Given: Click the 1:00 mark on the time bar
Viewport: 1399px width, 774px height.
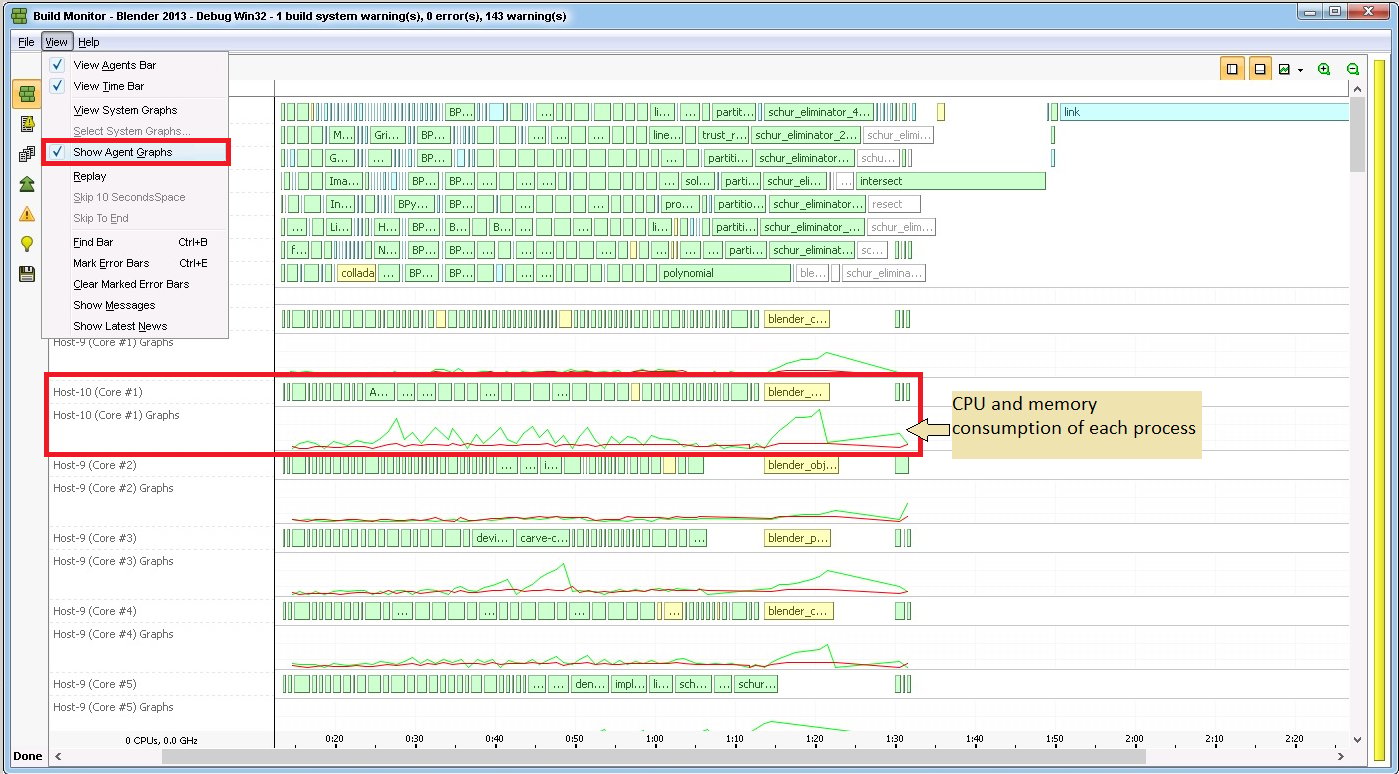Looking at the screenshot, I should coord(654,739).
